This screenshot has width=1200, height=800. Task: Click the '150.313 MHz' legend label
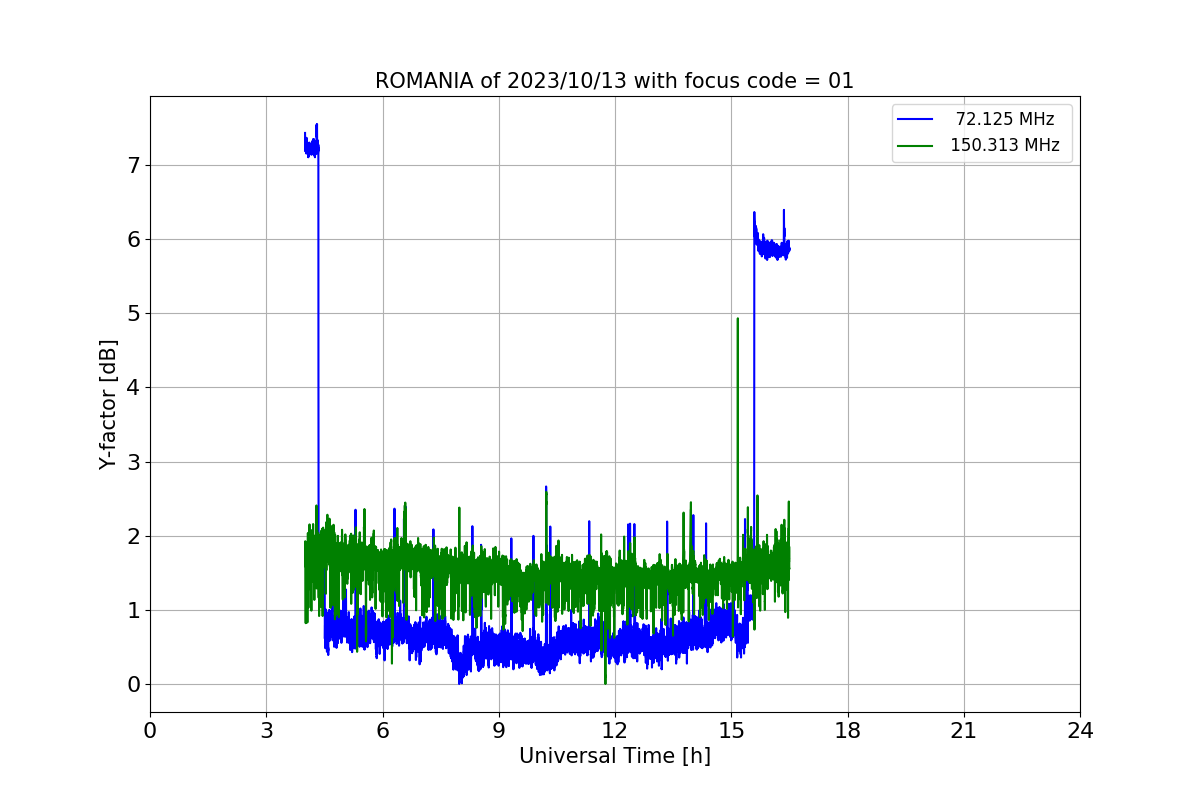pos(1004,145)
